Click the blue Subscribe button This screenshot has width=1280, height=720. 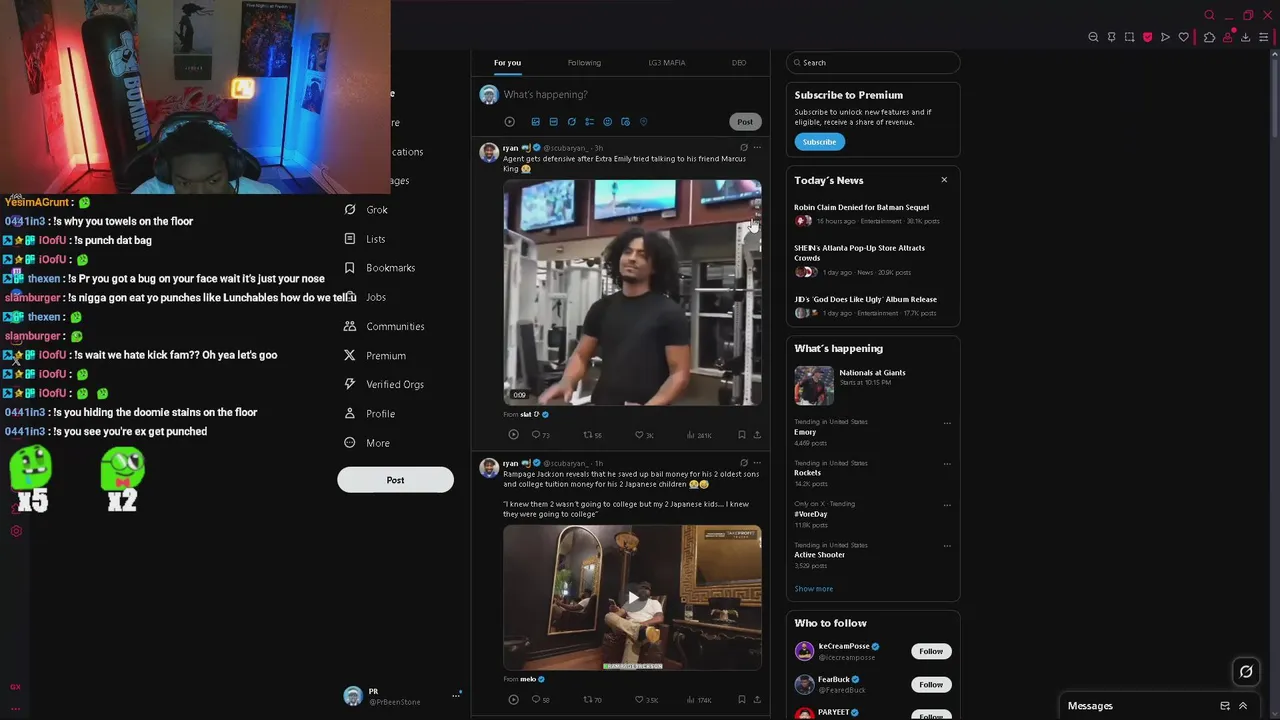pos(819,142)
